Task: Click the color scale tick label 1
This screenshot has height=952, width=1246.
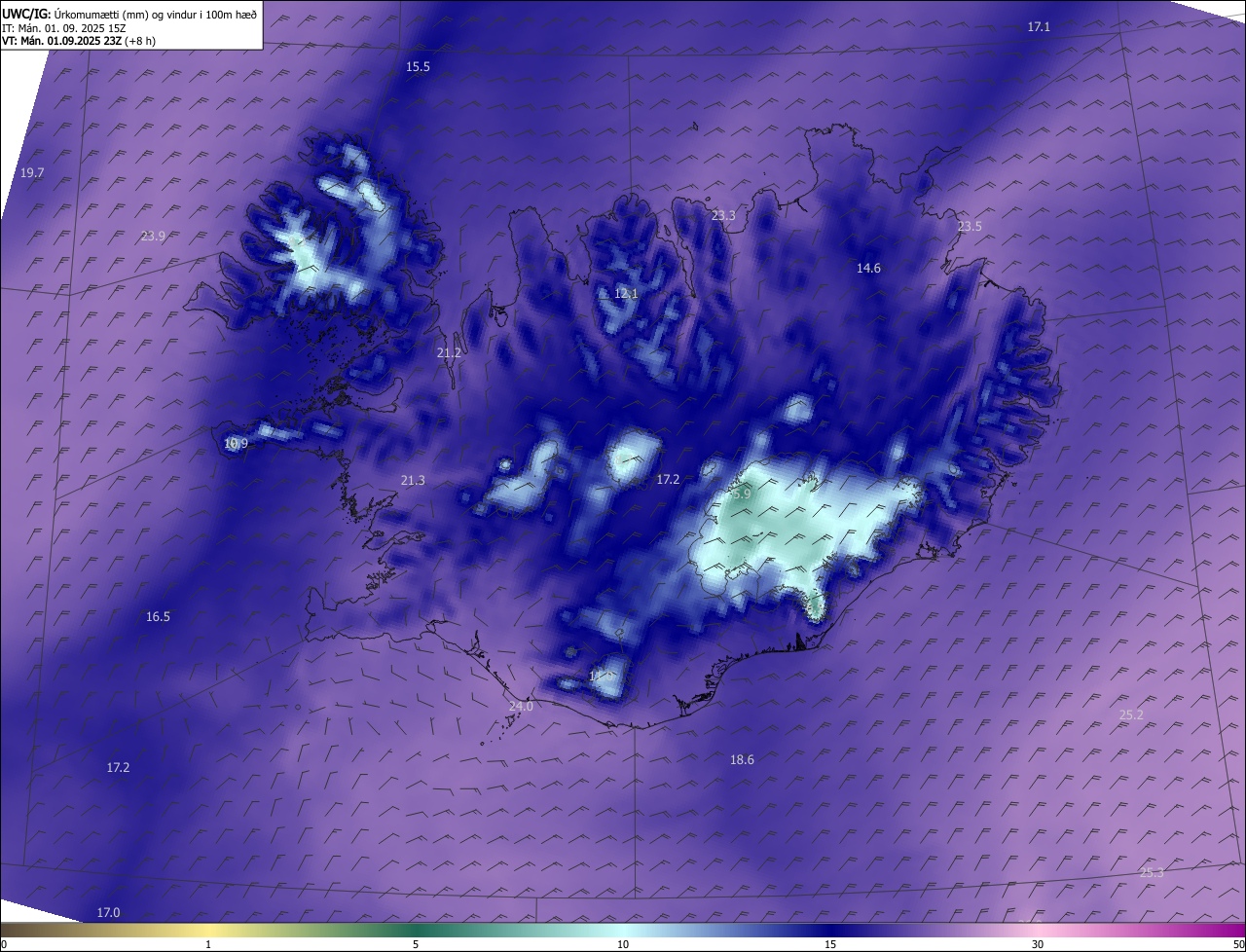Action: 208,944
